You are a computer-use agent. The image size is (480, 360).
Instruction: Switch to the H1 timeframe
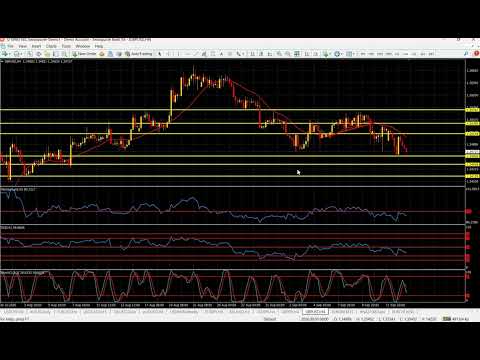click(397, 54)
